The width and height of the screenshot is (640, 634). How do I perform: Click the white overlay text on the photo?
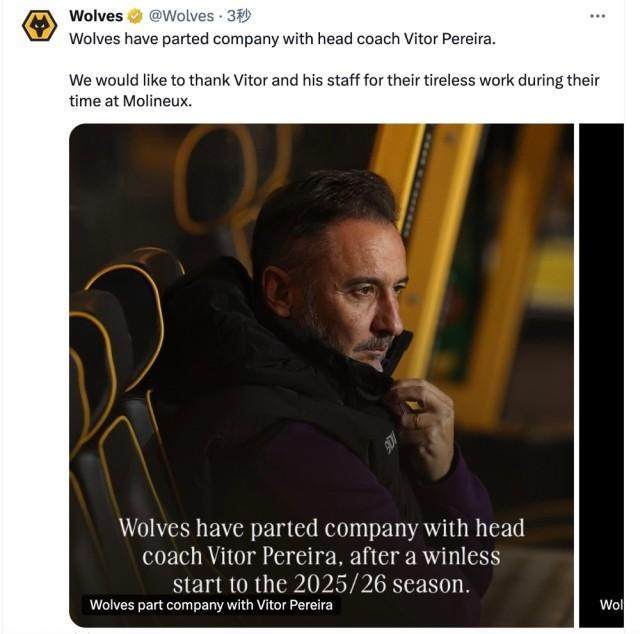(x=321, y=555)
